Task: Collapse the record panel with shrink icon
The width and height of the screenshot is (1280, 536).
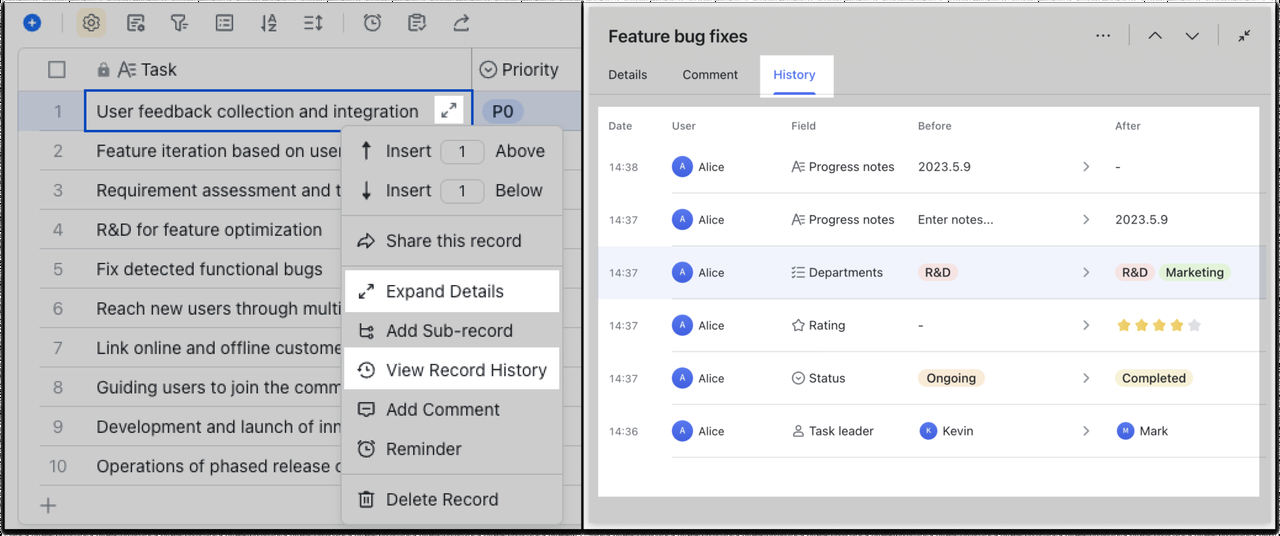Action: coord(1244,36)
